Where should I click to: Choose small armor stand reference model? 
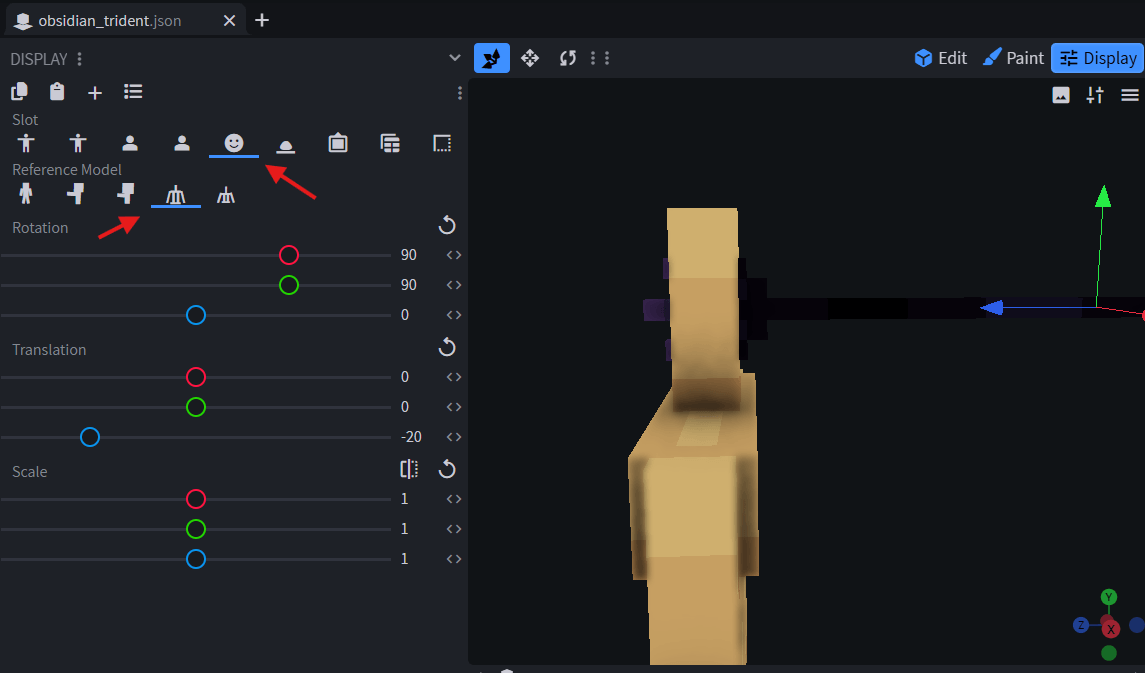point(226,195)
